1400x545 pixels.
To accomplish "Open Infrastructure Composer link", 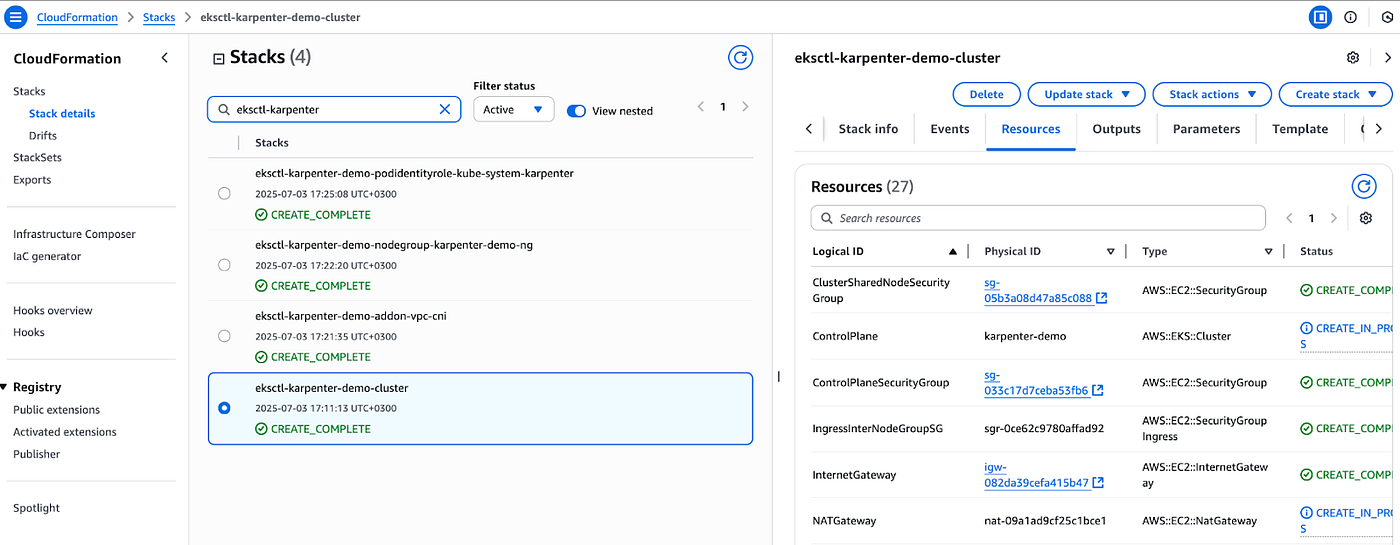I will (74, 234).
